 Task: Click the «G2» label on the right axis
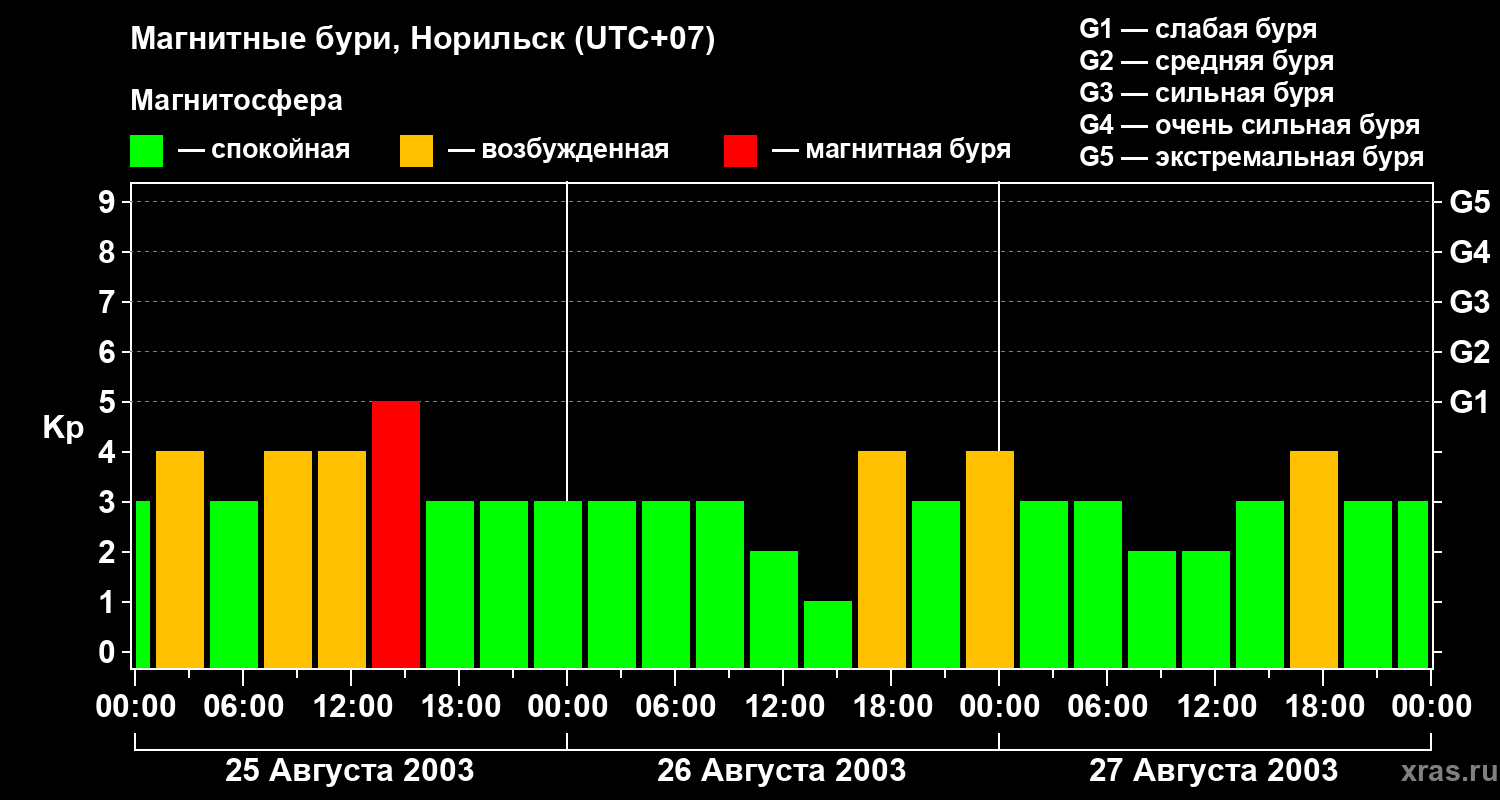pyautogui.click(x=1469, y=352)
